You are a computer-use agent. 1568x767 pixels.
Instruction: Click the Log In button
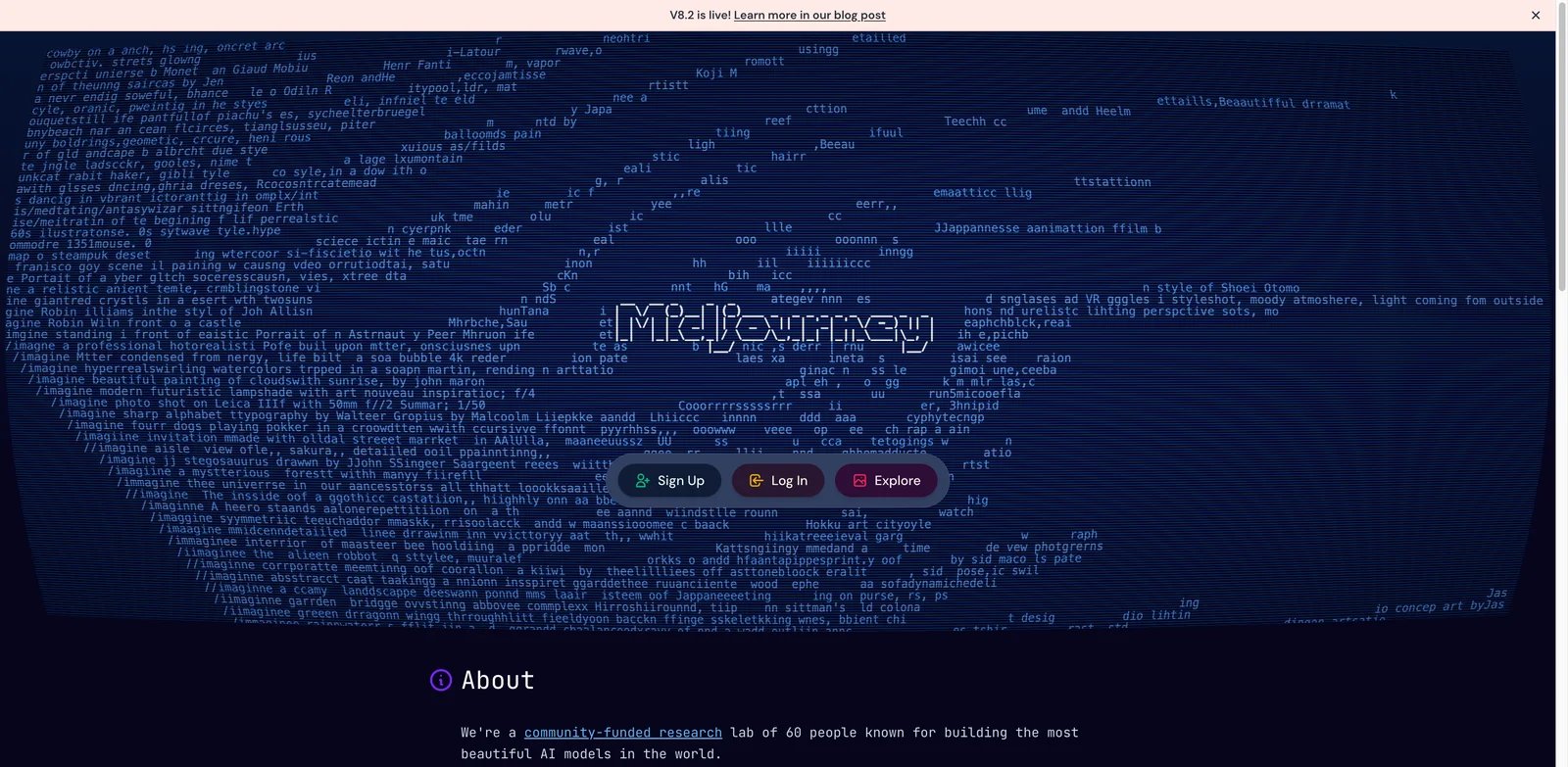(x=778, y=480)
